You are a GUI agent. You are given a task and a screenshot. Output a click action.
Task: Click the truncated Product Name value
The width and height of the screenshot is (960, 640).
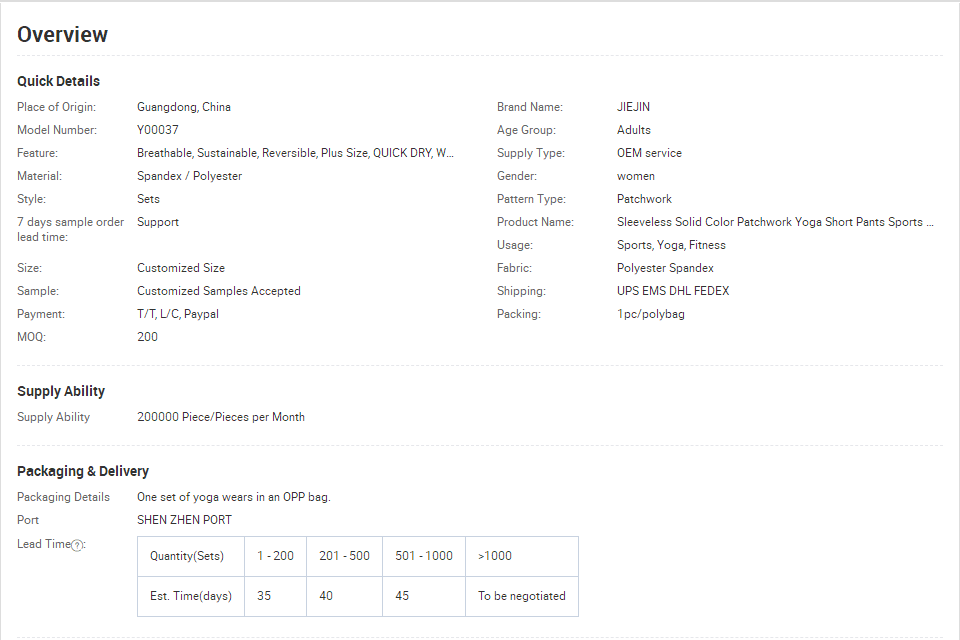tap(775, 222)
